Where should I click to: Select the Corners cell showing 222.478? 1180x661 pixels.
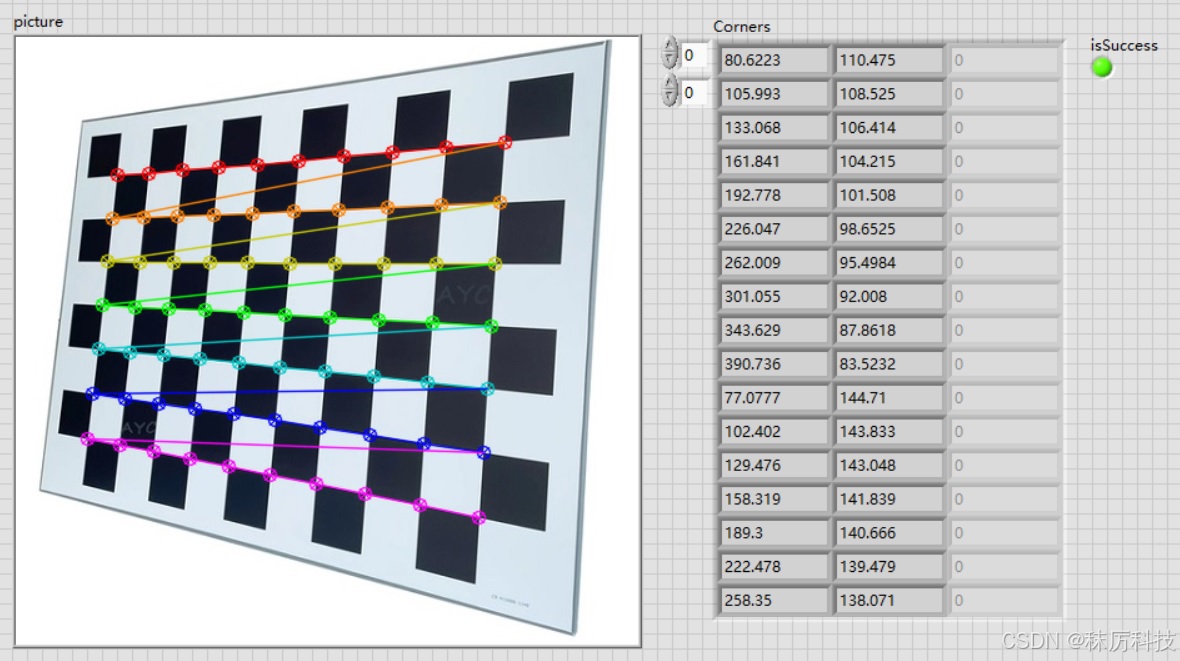click(774, 566)
